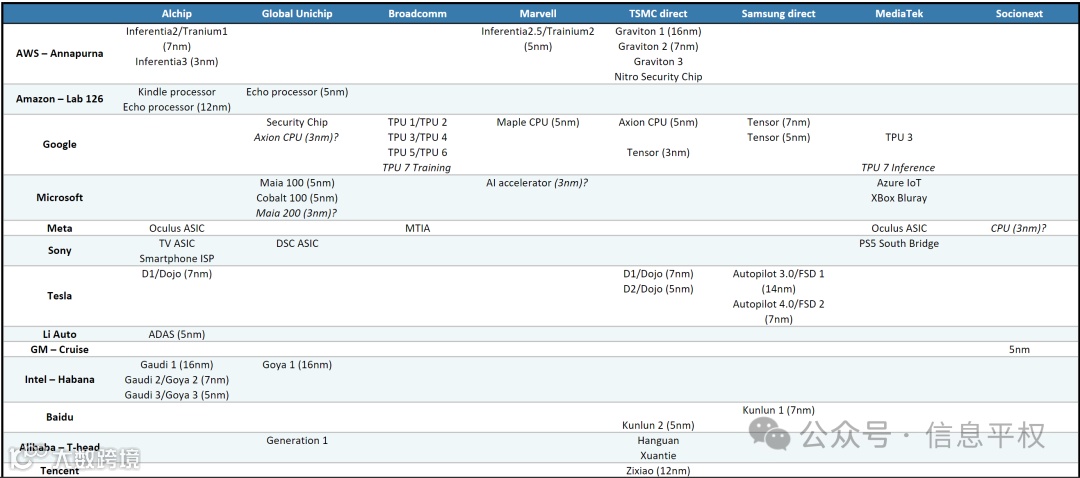Select Tensor (7nm) under Samsung direct

click(x=778, y=122)
